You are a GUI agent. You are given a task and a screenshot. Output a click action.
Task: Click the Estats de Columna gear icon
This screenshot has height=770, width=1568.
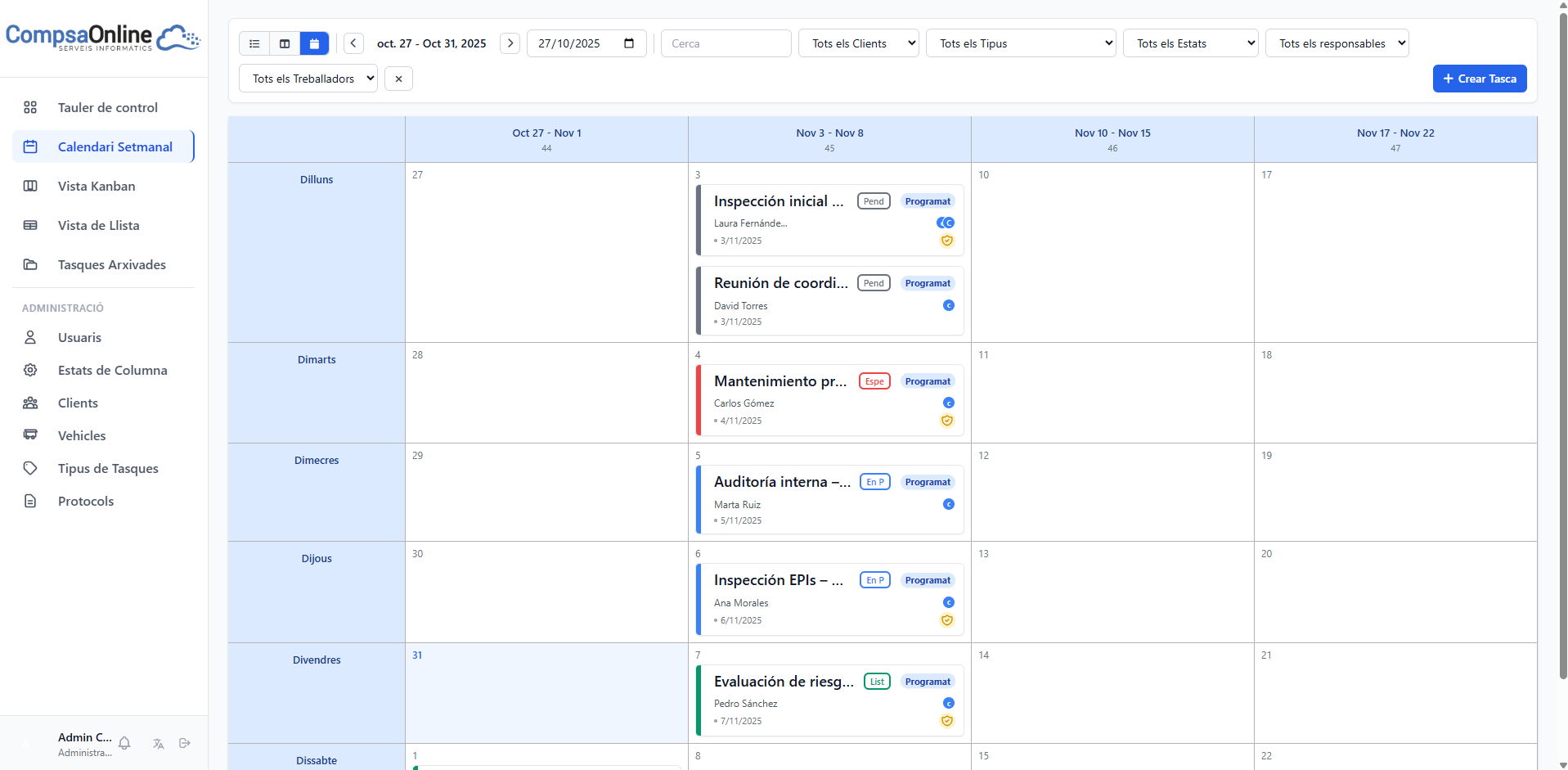[30, 370]
